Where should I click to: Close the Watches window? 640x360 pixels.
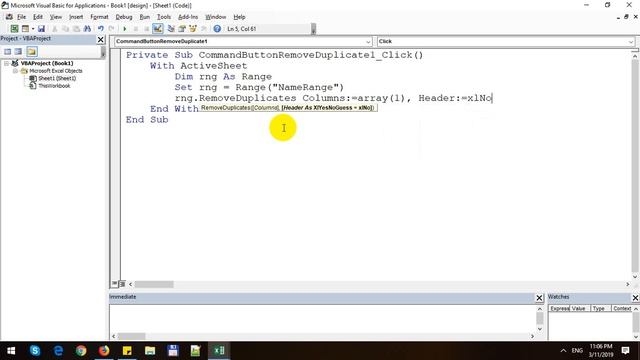click(635, 298)
